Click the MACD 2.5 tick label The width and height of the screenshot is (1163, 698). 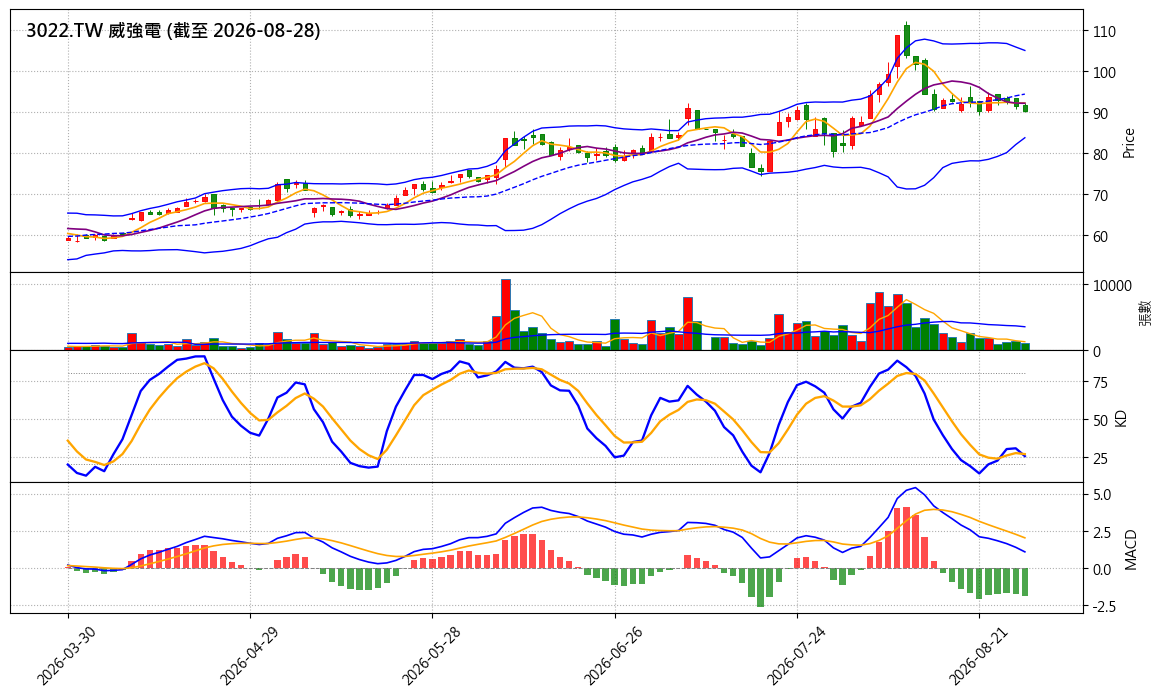point(1101,533)
